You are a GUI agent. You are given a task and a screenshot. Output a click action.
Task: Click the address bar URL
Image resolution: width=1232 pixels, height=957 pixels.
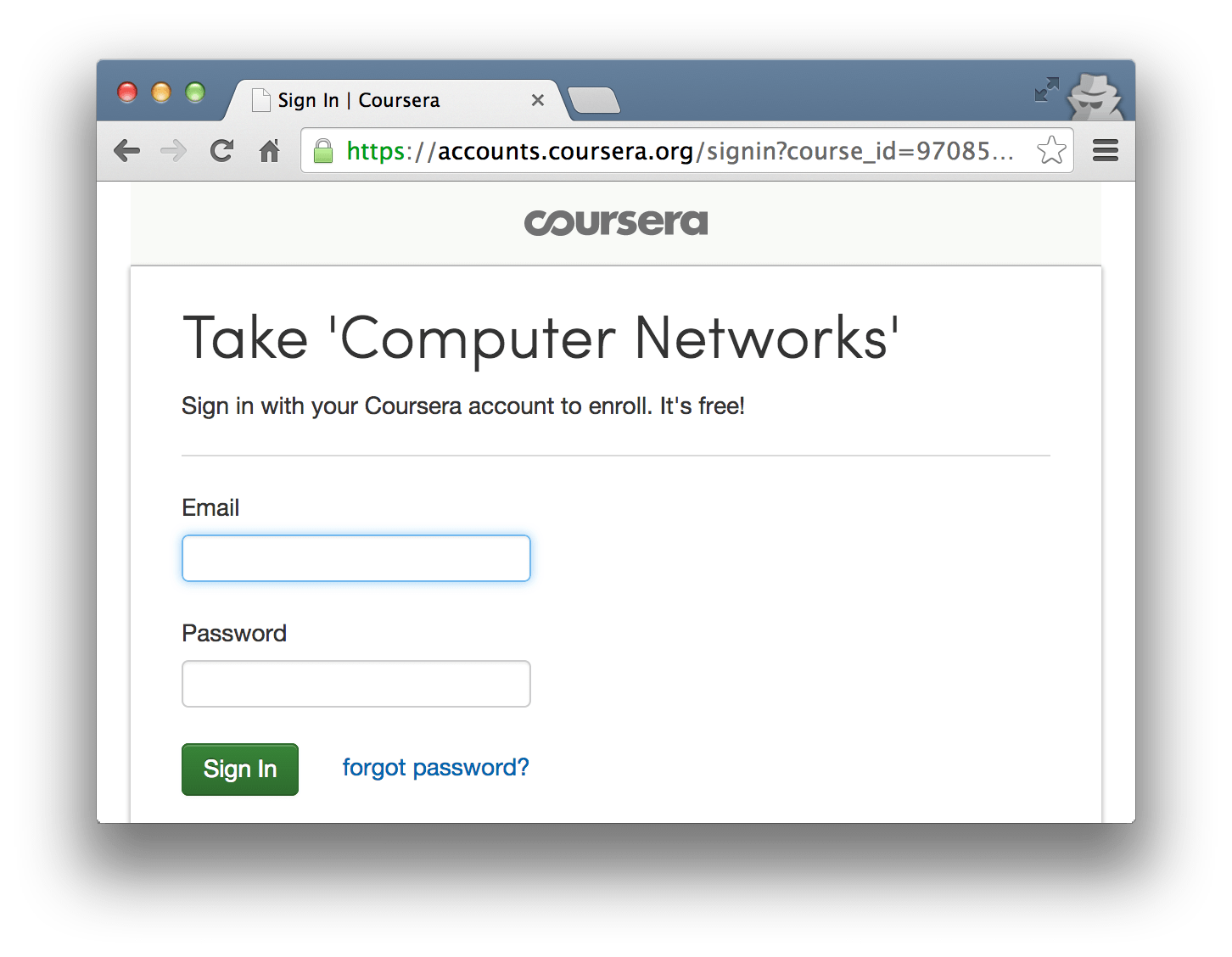(x=680, y=151)
